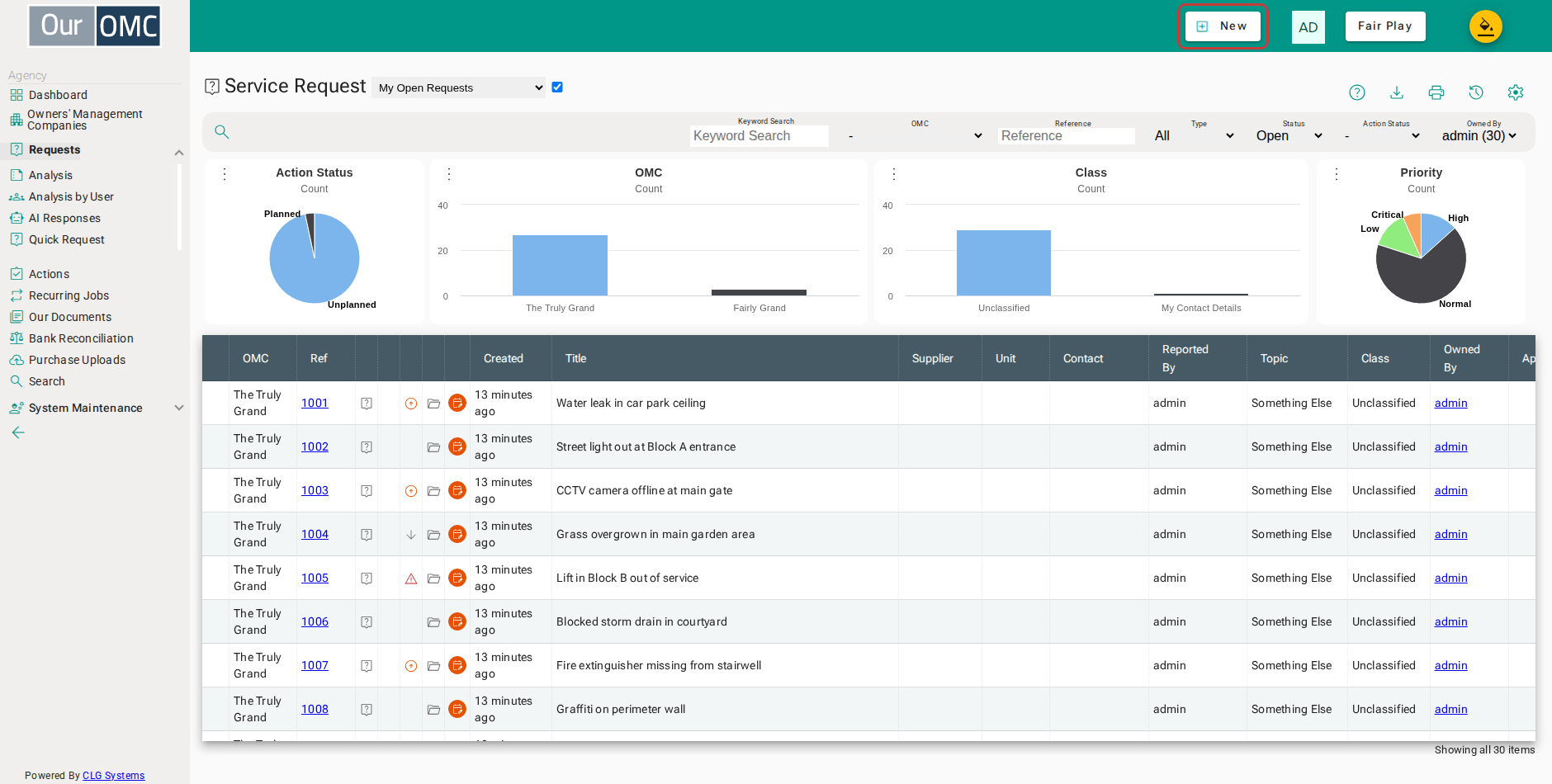Open the Priority chart options menu

pyautogui.click(x=1337, y=174)
